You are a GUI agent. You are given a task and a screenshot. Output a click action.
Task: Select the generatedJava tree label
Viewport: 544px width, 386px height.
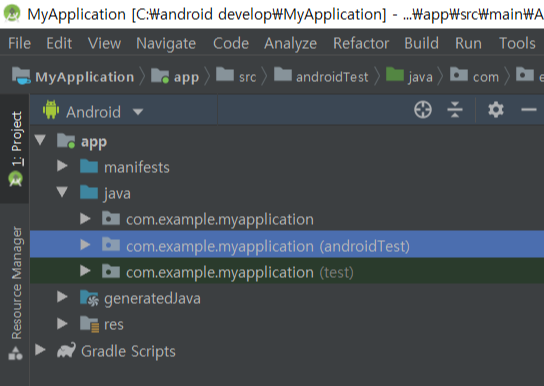click(152, 298)
